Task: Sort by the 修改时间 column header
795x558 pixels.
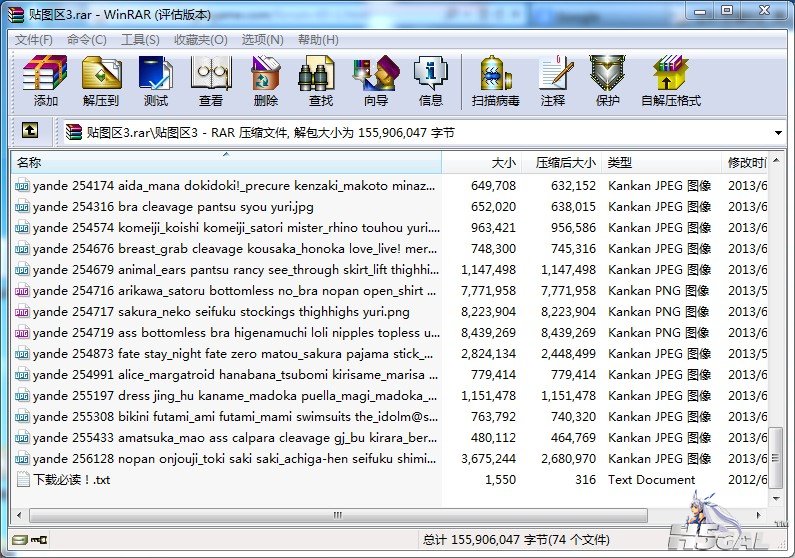Action: pos(745,162)
